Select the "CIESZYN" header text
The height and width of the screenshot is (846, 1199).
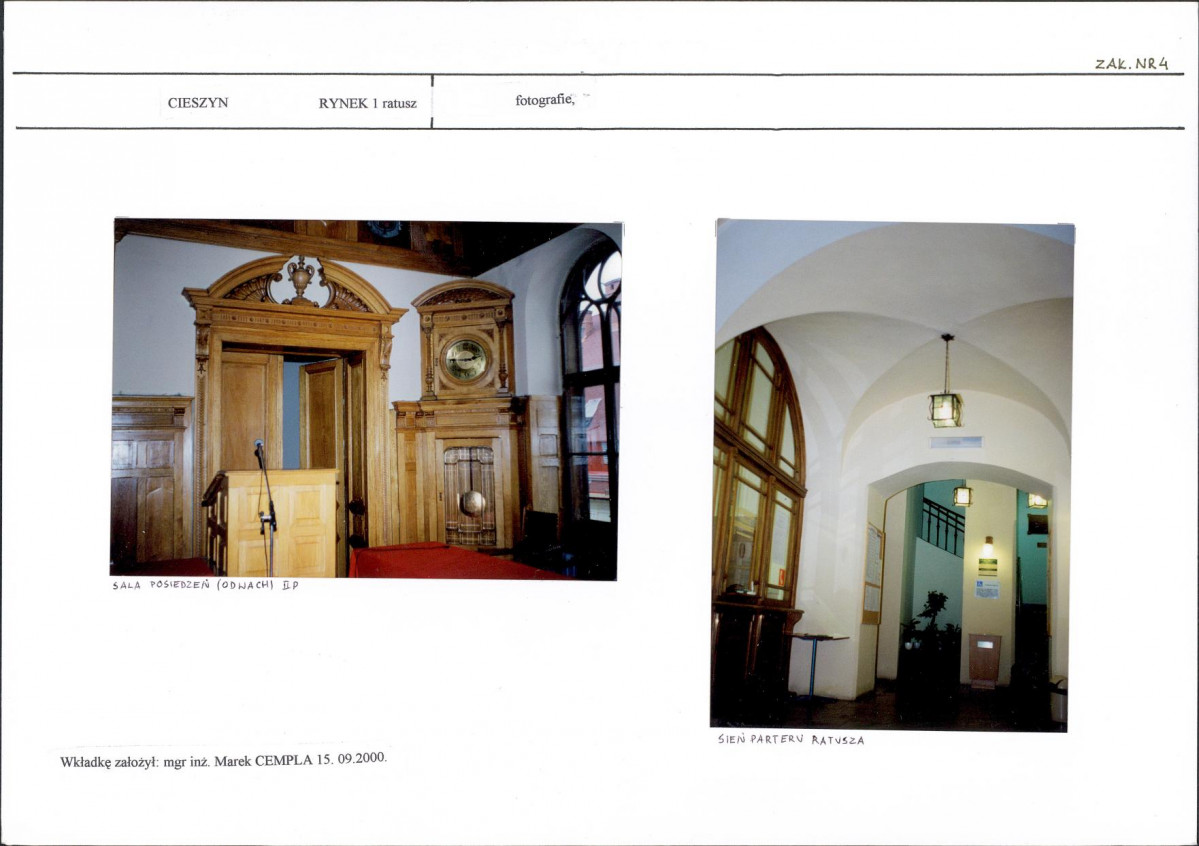(x=198, y=102)
